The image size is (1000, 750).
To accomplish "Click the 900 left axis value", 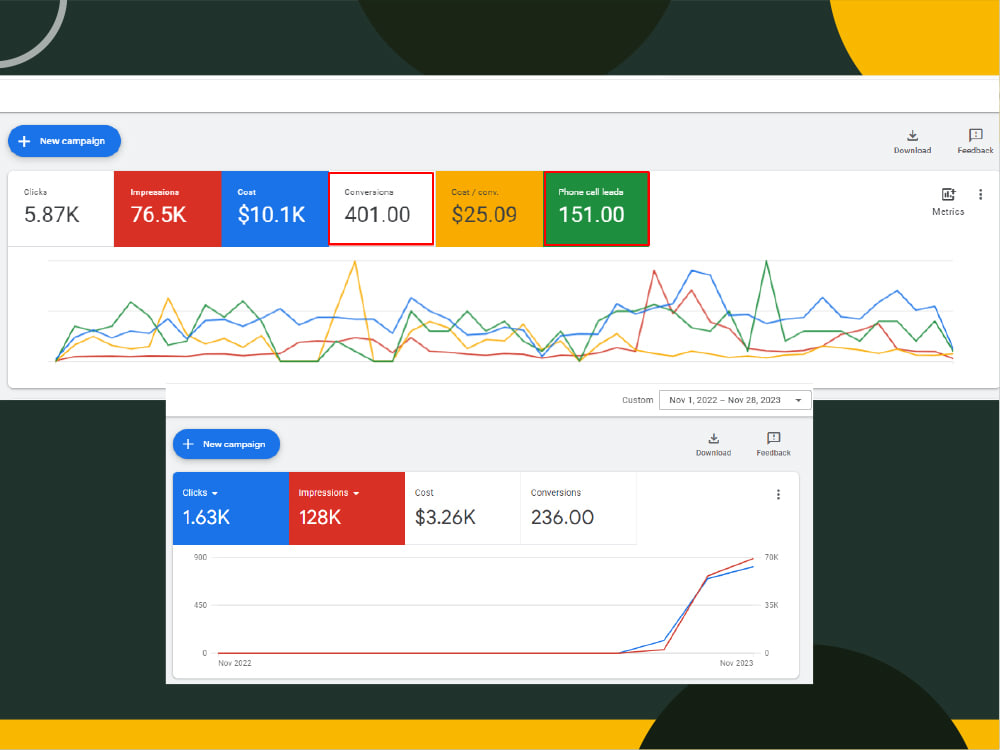I will click(x=200, y=557).
